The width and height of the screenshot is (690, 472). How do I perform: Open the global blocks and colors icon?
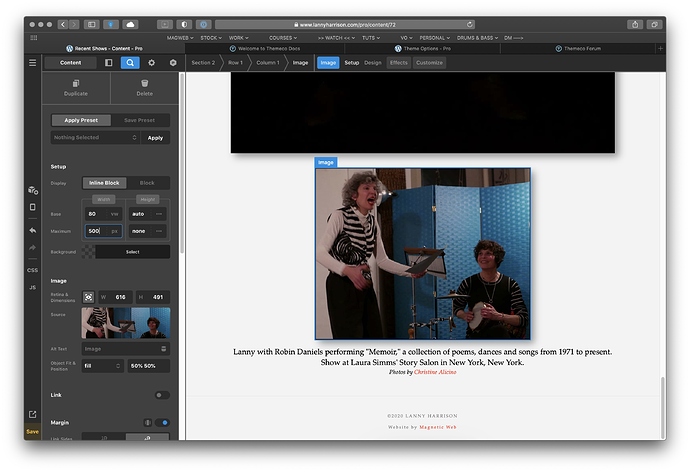pyautogui.click(x=33, y=190)
